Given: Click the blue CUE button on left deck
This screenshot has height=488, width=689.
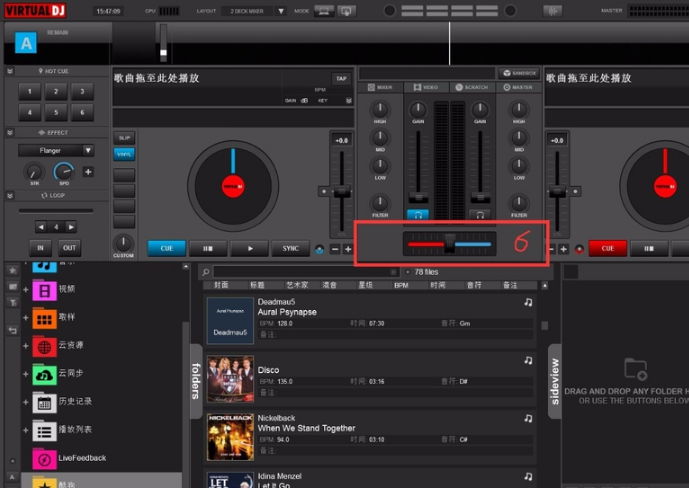Looking at the screenshot, I should pos(167,248).
